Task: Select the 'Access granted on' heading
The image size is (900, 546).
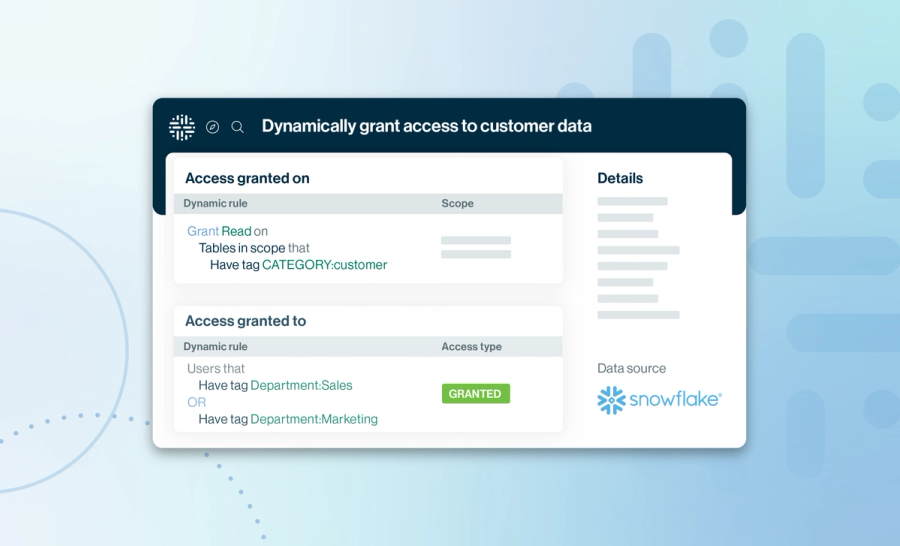Action: point(247,179)
